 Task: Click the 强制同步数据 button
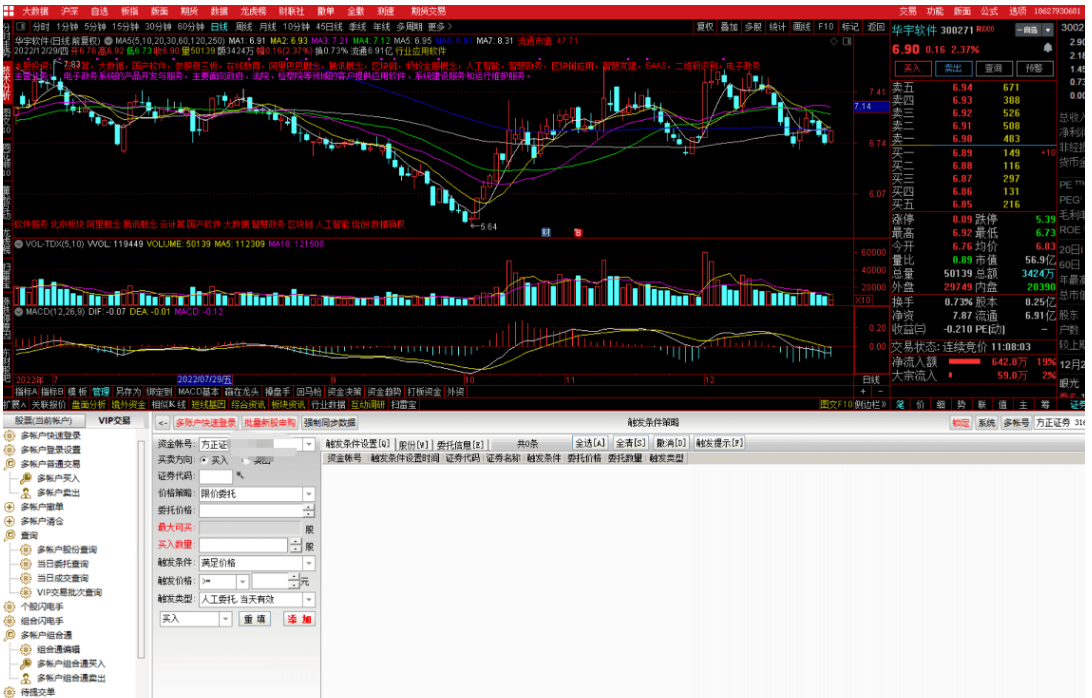tap(329, 423)
